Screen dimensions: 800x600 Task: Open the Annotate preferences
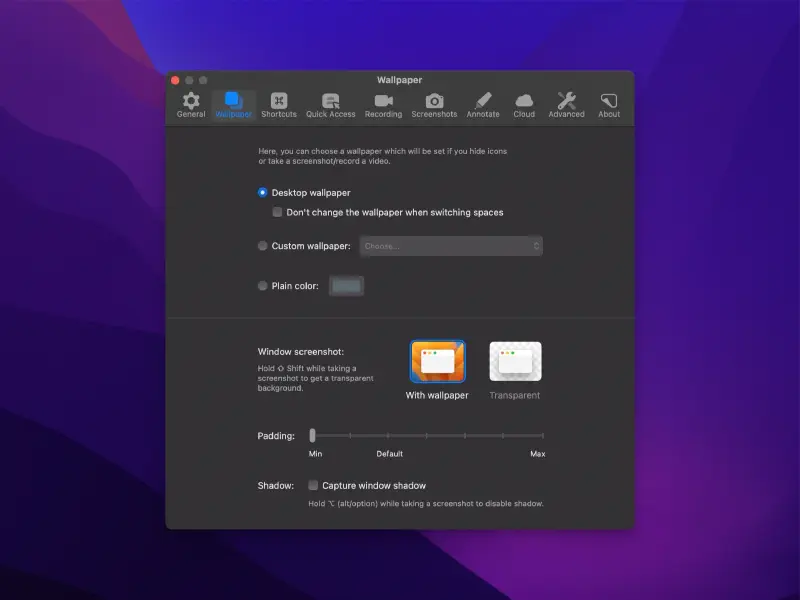click(482, 103)
